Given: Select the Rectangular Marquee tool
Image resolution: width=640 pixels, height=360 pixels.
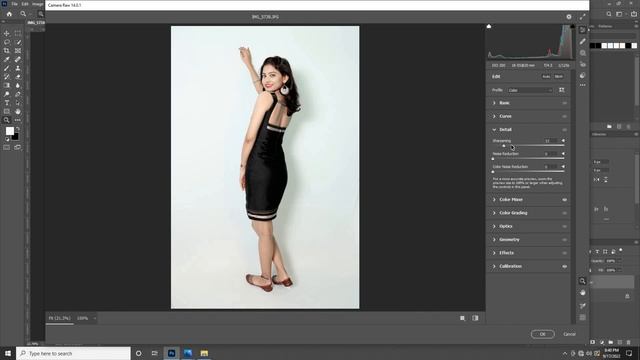Looking at the screenshot, I should [x=18, y=33].
